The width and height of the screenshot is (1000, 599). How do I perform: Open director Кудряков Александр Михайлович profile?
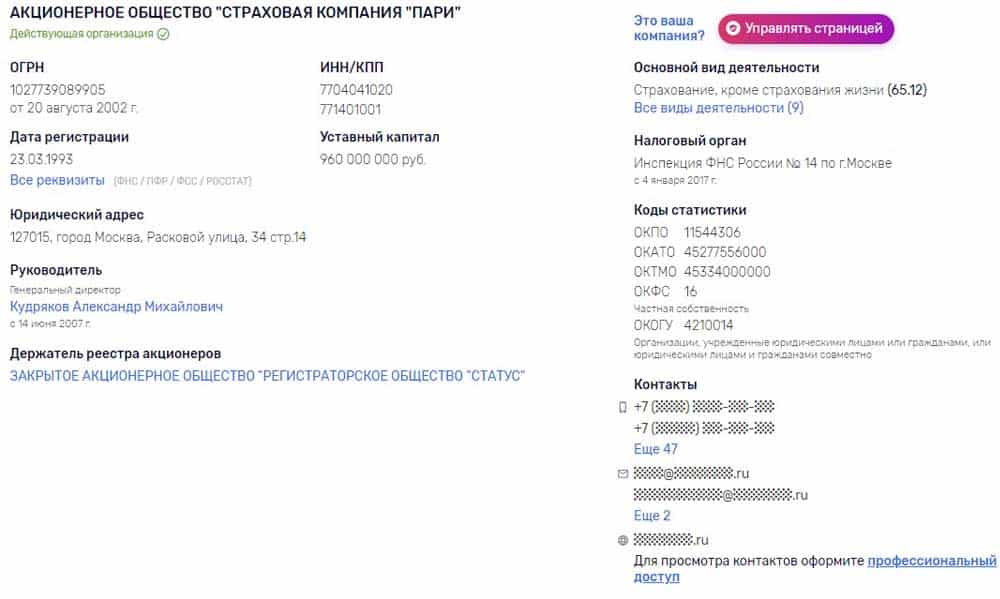(x=116, y=307)
